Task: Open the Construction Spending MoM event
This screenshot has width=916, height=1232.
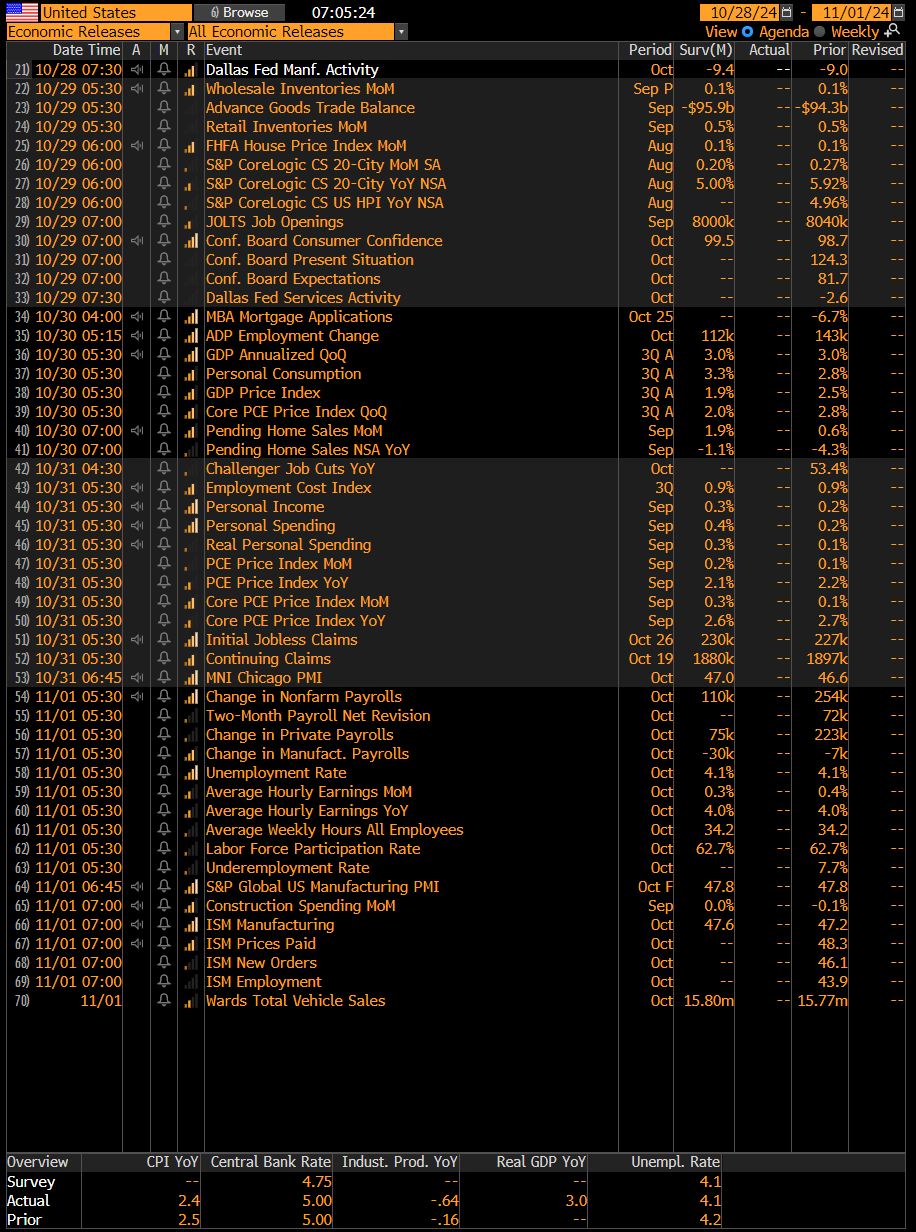Action: [x=301, y=906]
